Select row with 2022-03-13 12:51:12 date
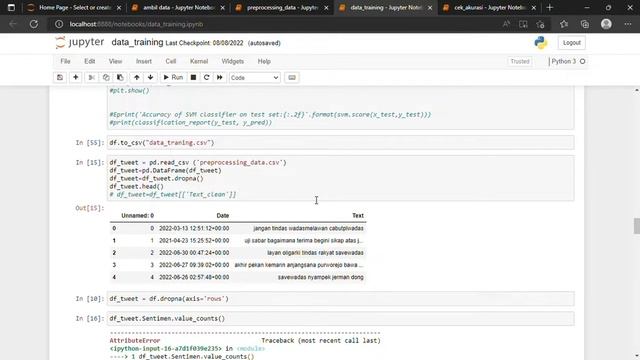The height and width of the screenshot is (360, 640). pyautogui.click(x=238, y=228)
